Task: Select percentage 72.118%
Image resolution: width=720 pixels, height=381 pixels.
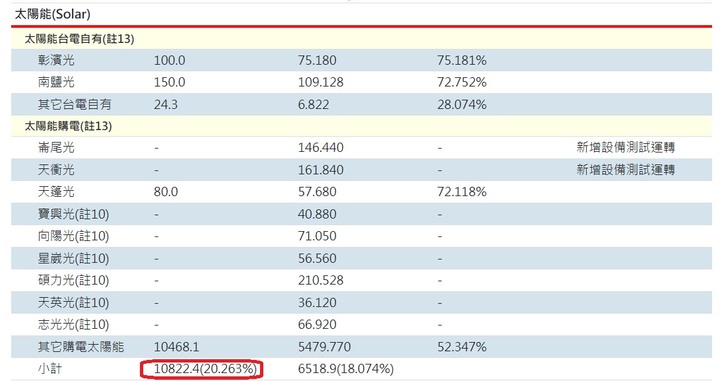Action: click(461, 191)
